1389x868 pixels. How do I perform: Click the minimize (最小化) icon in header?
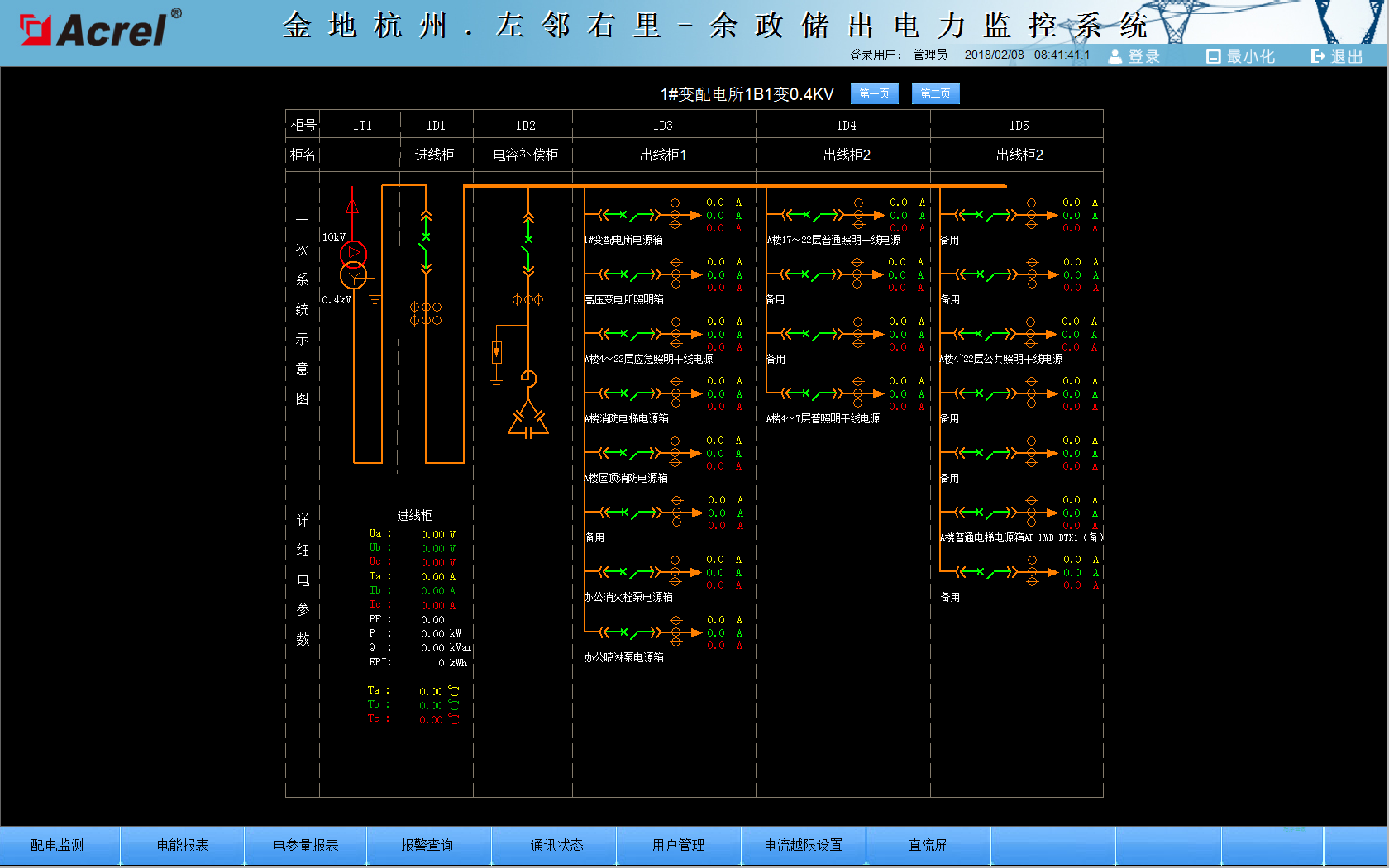click(1213, 56)
